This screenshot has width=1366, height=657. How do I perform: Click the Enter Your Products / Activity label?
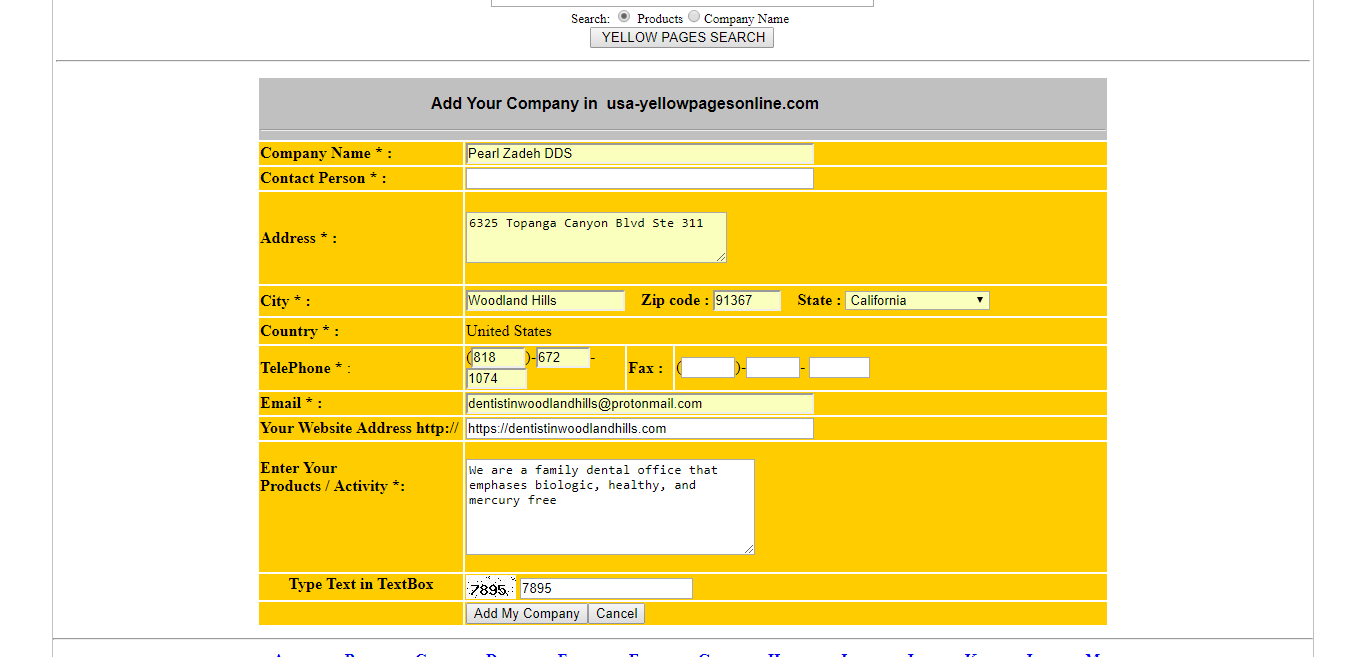(332, 477)
